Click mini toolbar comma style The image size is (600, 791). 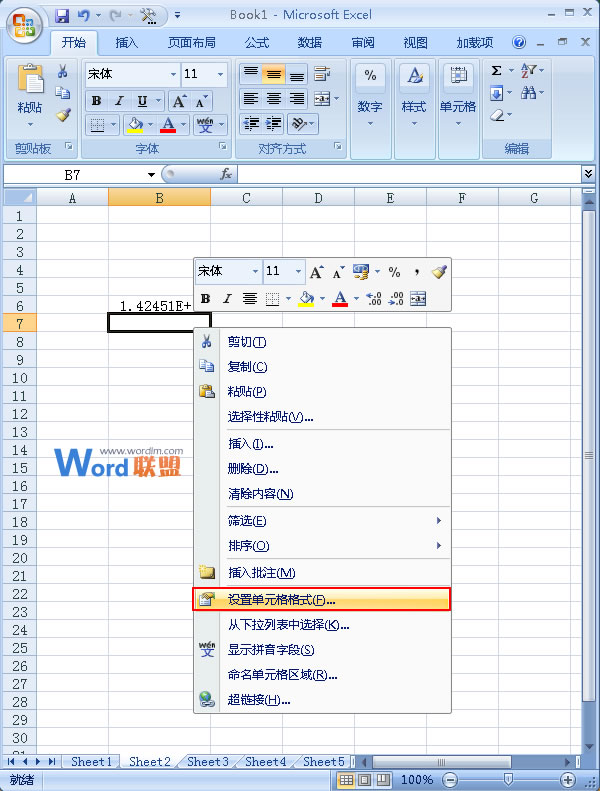[416, 272]
